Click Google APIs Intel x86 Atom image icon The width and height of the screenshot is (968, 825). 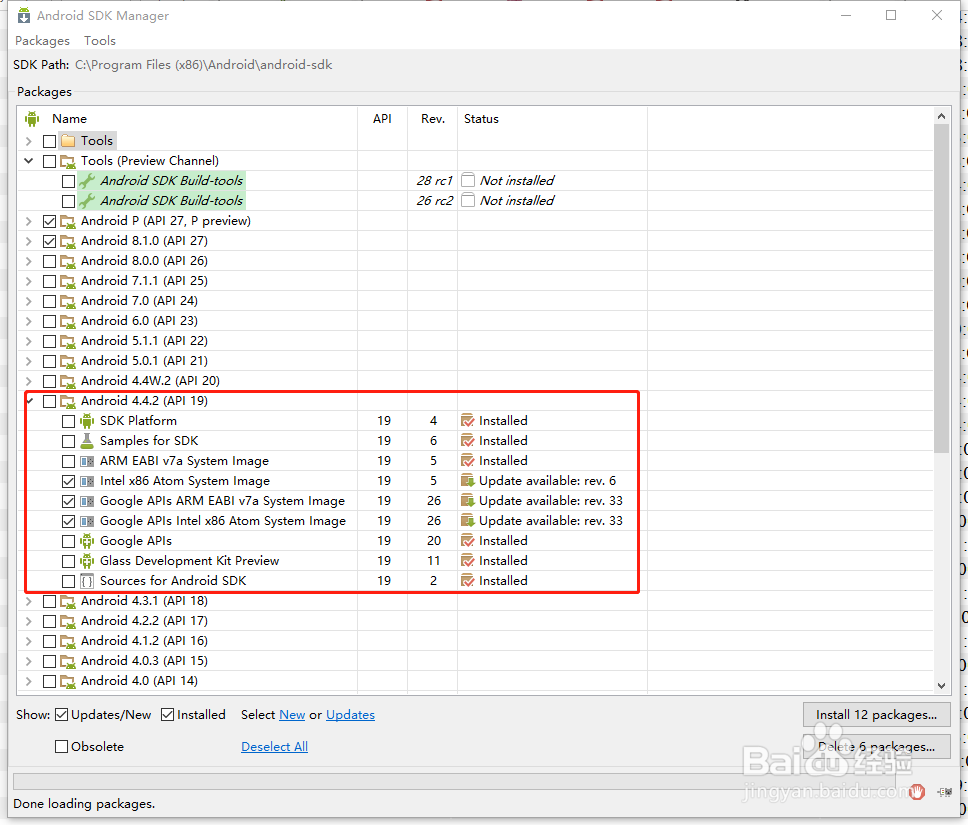pos(87,521)
